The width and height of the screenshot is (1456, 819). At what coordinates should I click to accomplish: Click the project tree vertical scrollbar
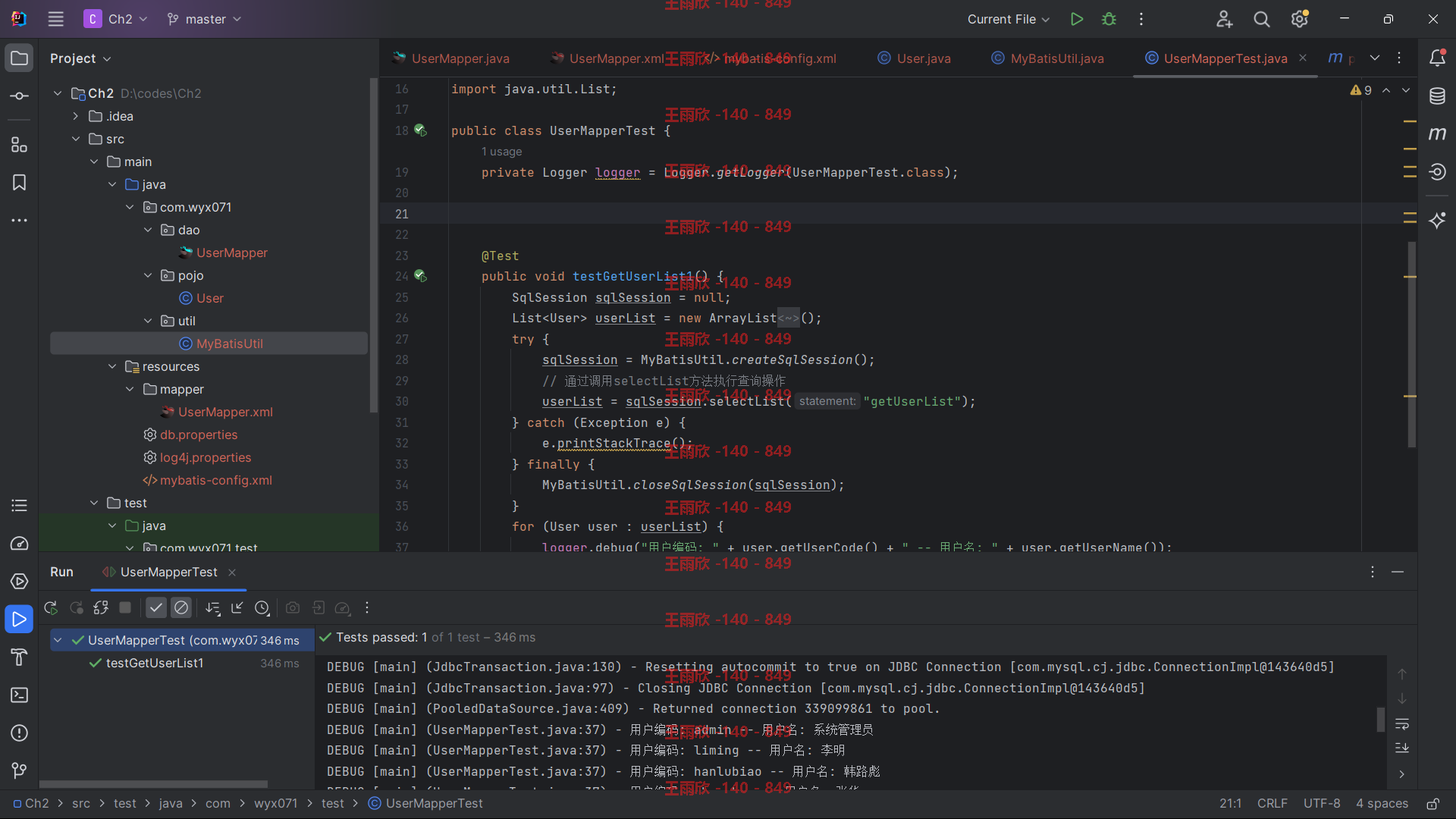tap(373, 244)
